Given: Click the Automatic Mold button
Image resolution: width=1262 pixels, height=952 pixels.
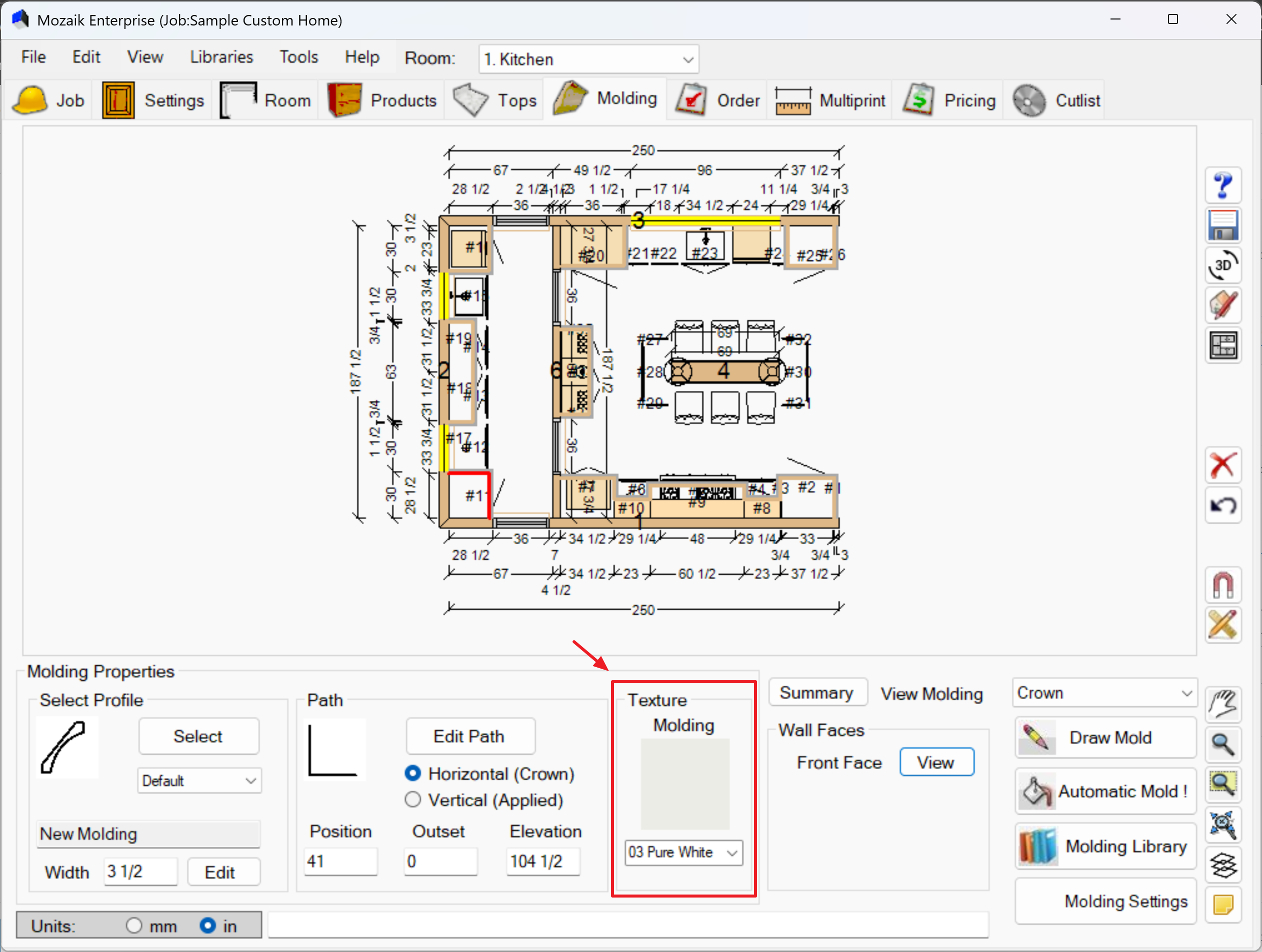Looking at the screenshot, I should point(1105,791).
